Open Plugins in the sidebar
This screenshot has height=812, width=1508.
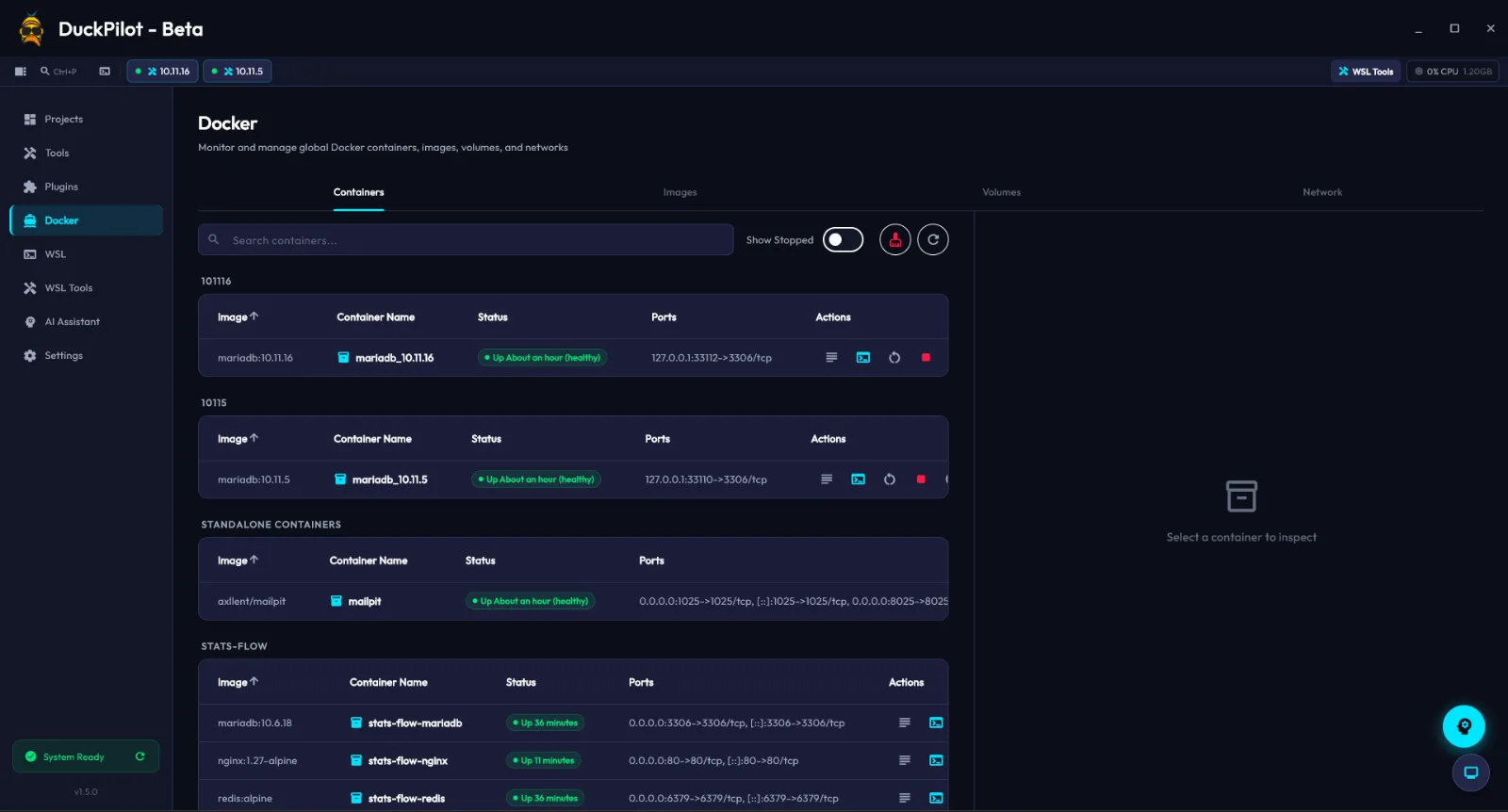point(87,187)
